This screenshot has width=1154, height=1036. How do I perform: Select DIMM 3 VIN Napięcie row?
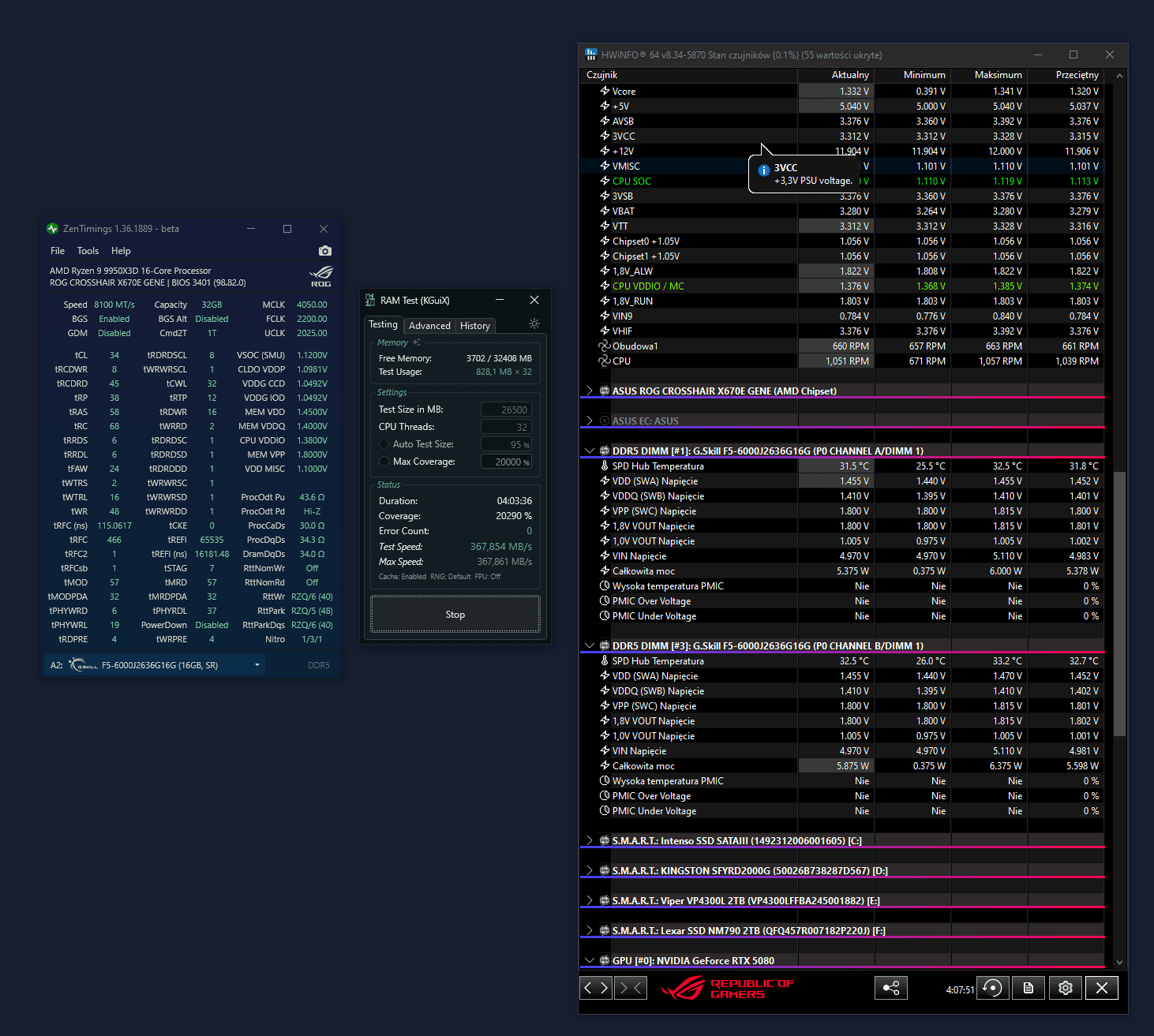tap(842, 751)
